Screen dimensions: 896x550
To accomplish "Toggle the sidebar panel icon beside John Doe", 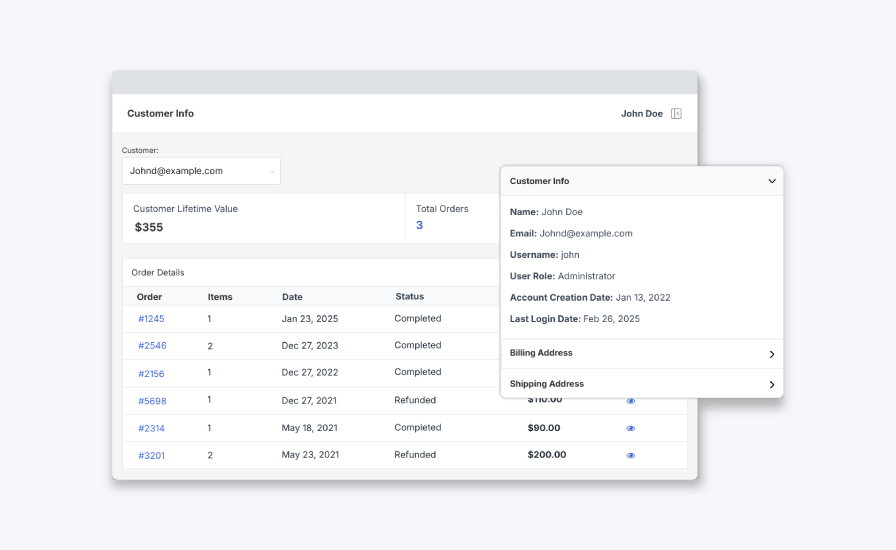I will [x=677, y=114].
